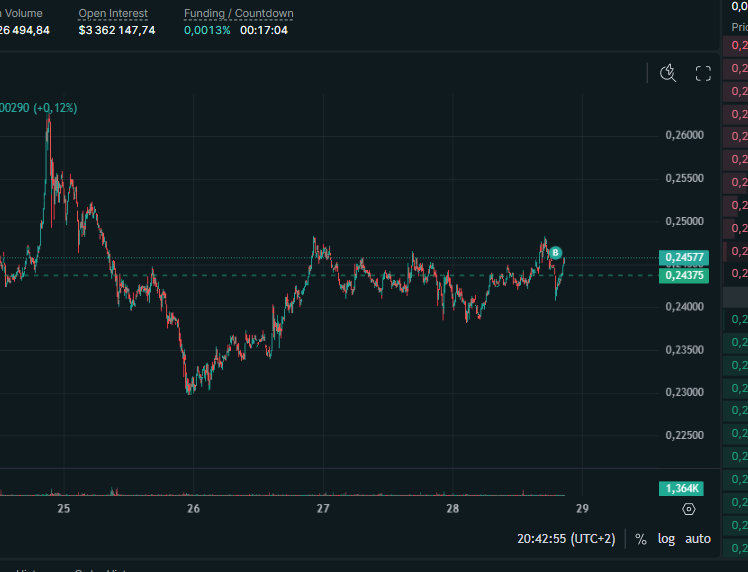
Task: Click the price line label 0,24375
Action: pyautogui.click(x=684, y=276)
